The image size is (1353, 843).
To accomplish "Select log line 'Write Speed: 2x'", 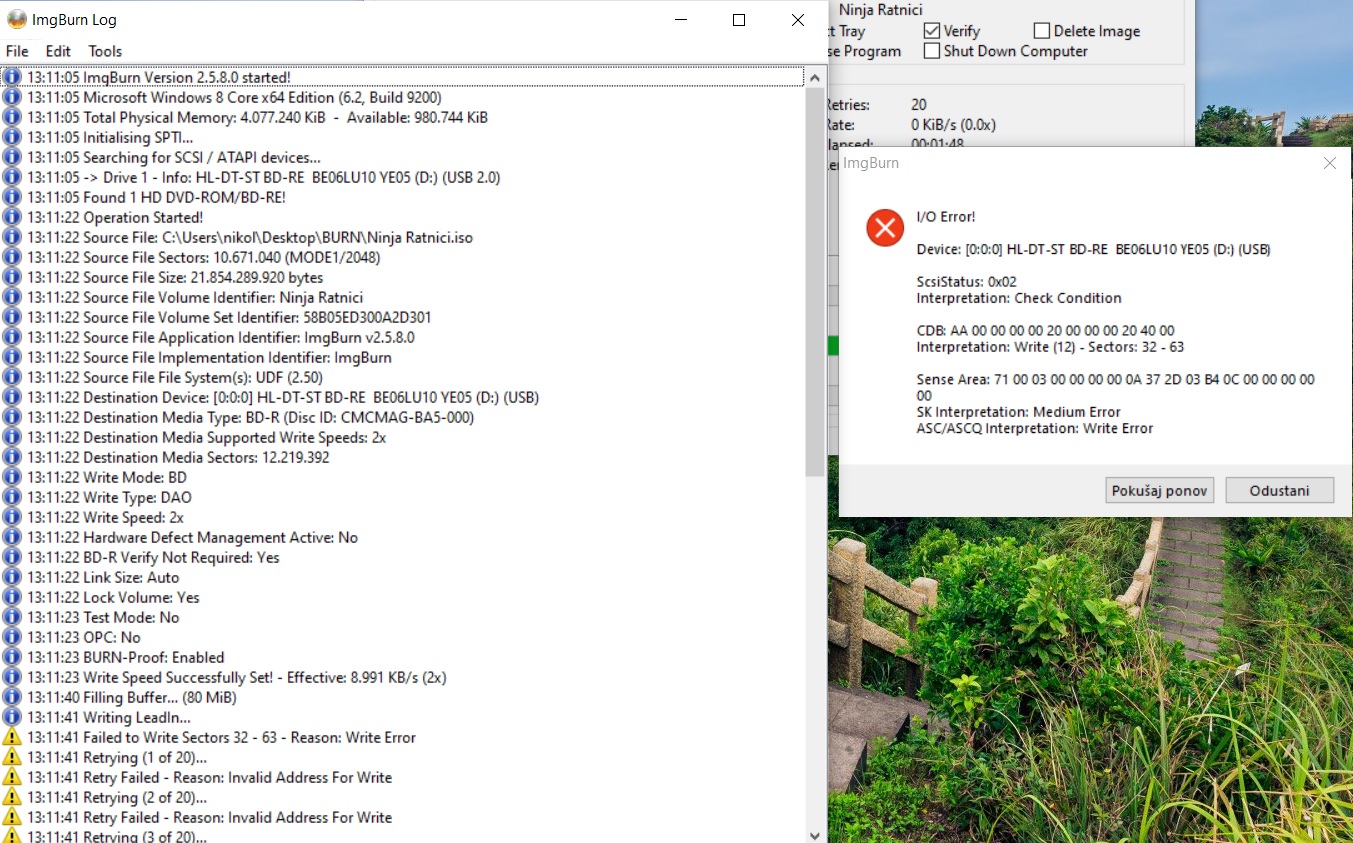I will click(403, 517).
